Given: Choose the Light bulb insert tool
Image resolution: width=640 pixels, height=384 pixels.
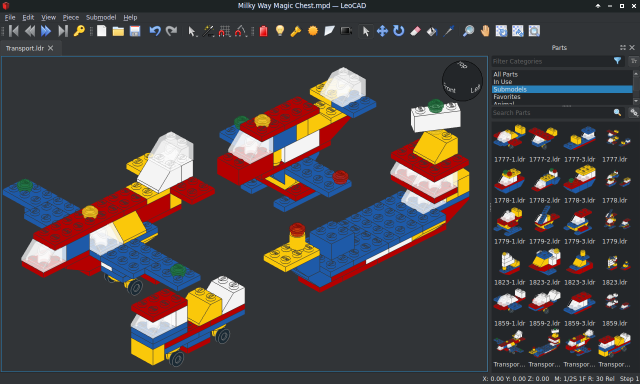Looking at the screenshot, I should [x=280, y=31].
